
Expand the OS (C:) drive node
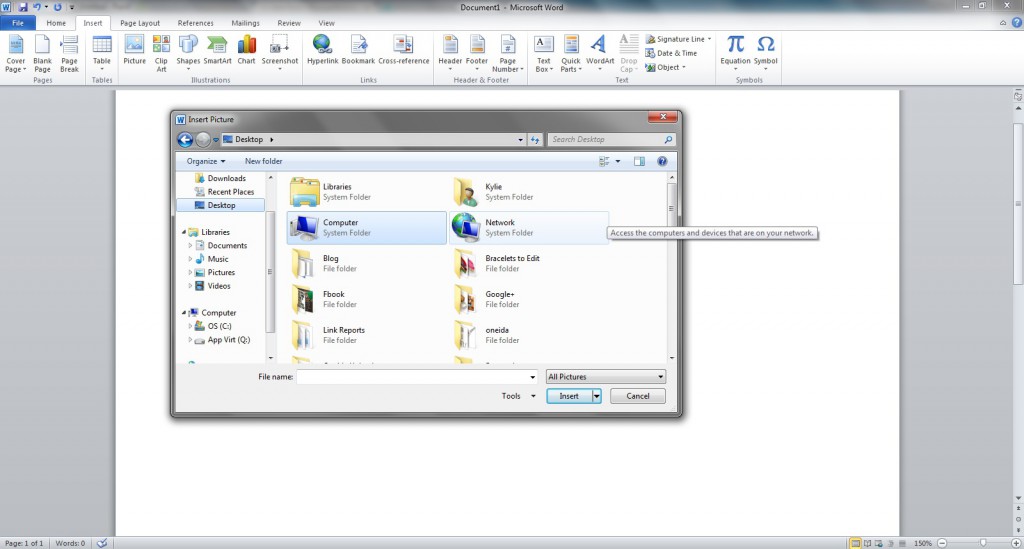pos(190,326)
